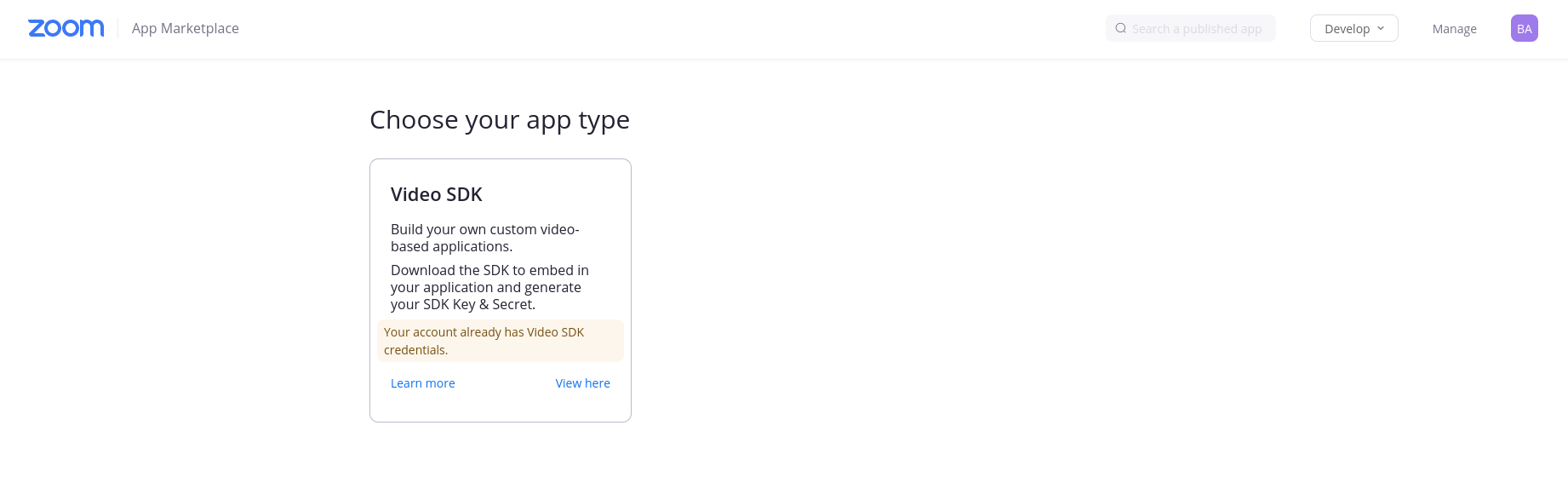The width and height of the screenshot is (1568, 483).
Task: Expand the Develop dropdown
Action: click(1353, 28)
